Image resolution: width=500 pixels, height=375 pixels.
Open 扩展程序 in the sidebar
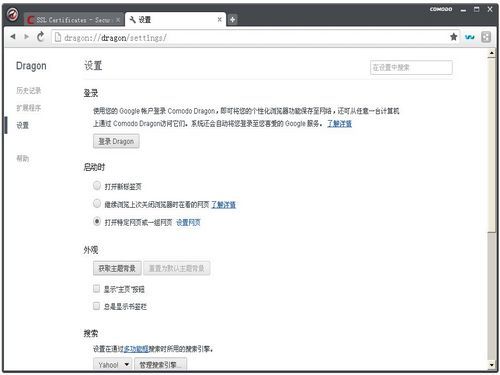pyautogui.click(x=29, y=108)
